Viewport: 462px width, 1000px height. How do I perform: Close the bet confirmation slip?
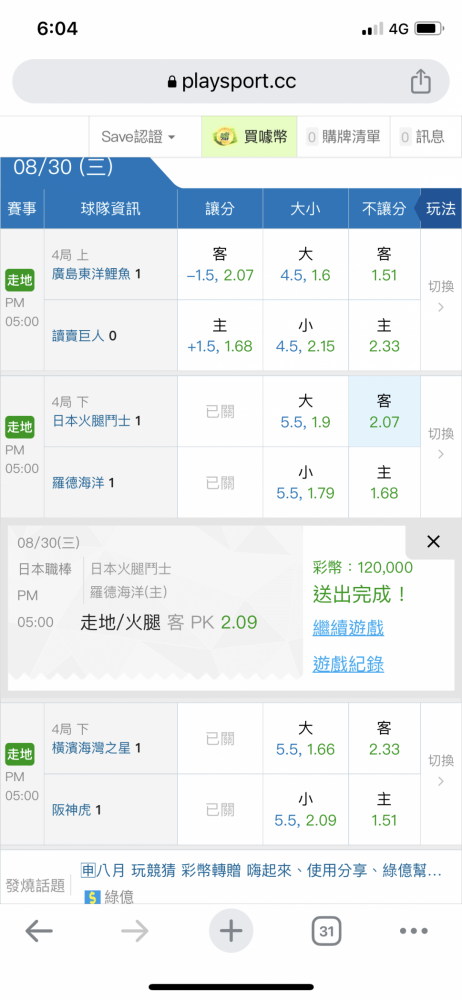433,541
